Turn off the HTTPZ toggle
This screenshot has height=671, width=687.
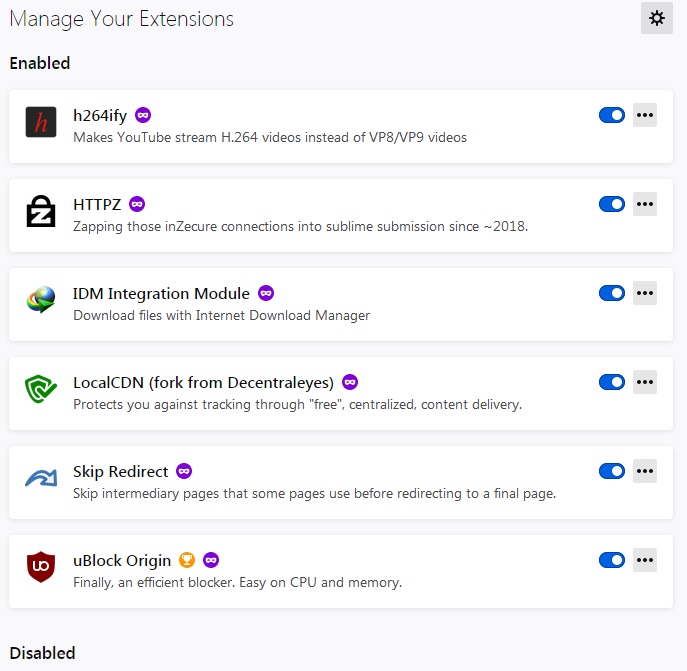click(611, 204)
